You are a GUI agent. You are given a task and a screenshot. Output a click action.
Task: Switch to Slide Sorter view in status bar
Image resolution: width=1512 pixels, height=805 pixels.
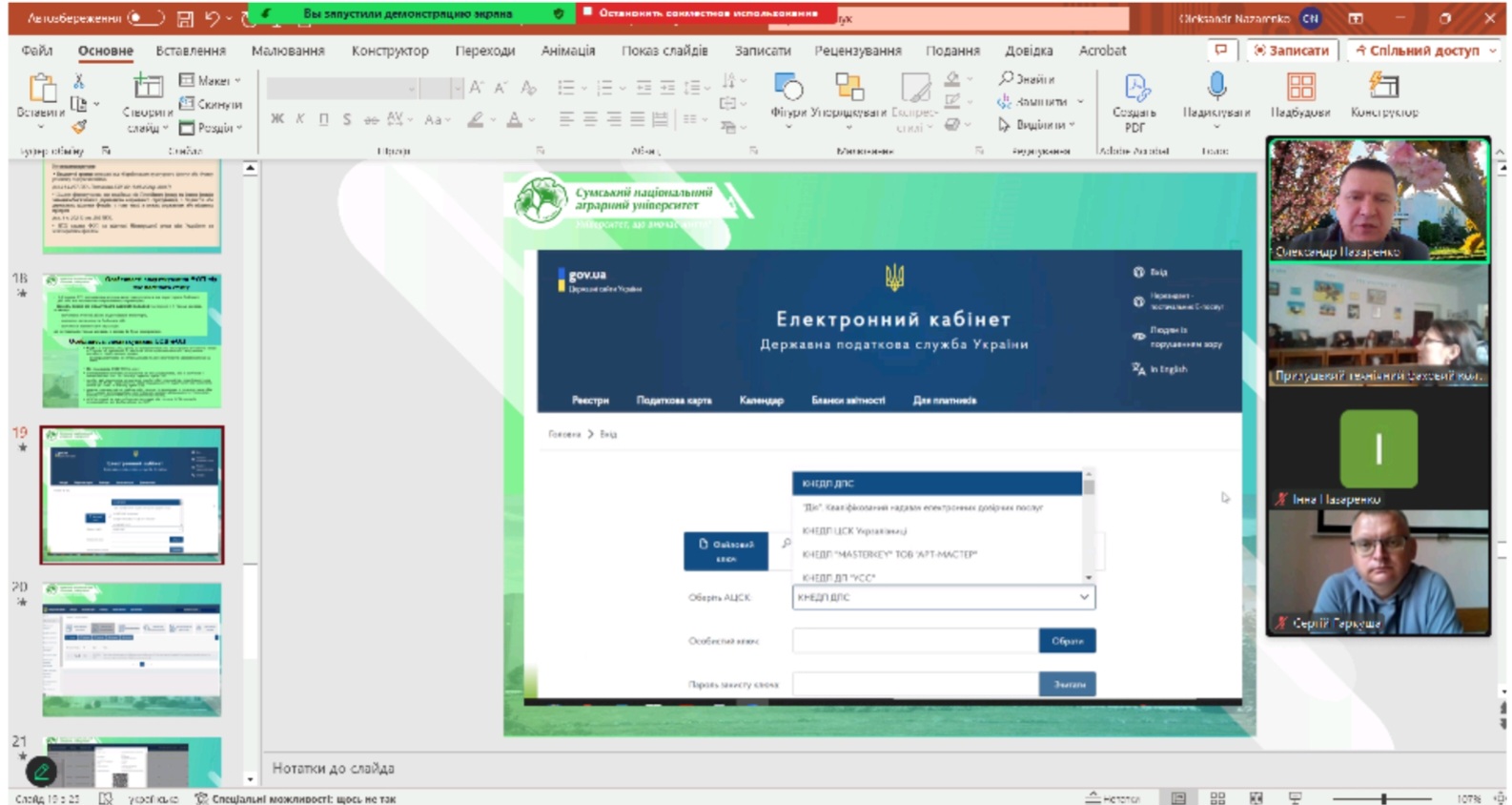click(x=1218, y=797)
